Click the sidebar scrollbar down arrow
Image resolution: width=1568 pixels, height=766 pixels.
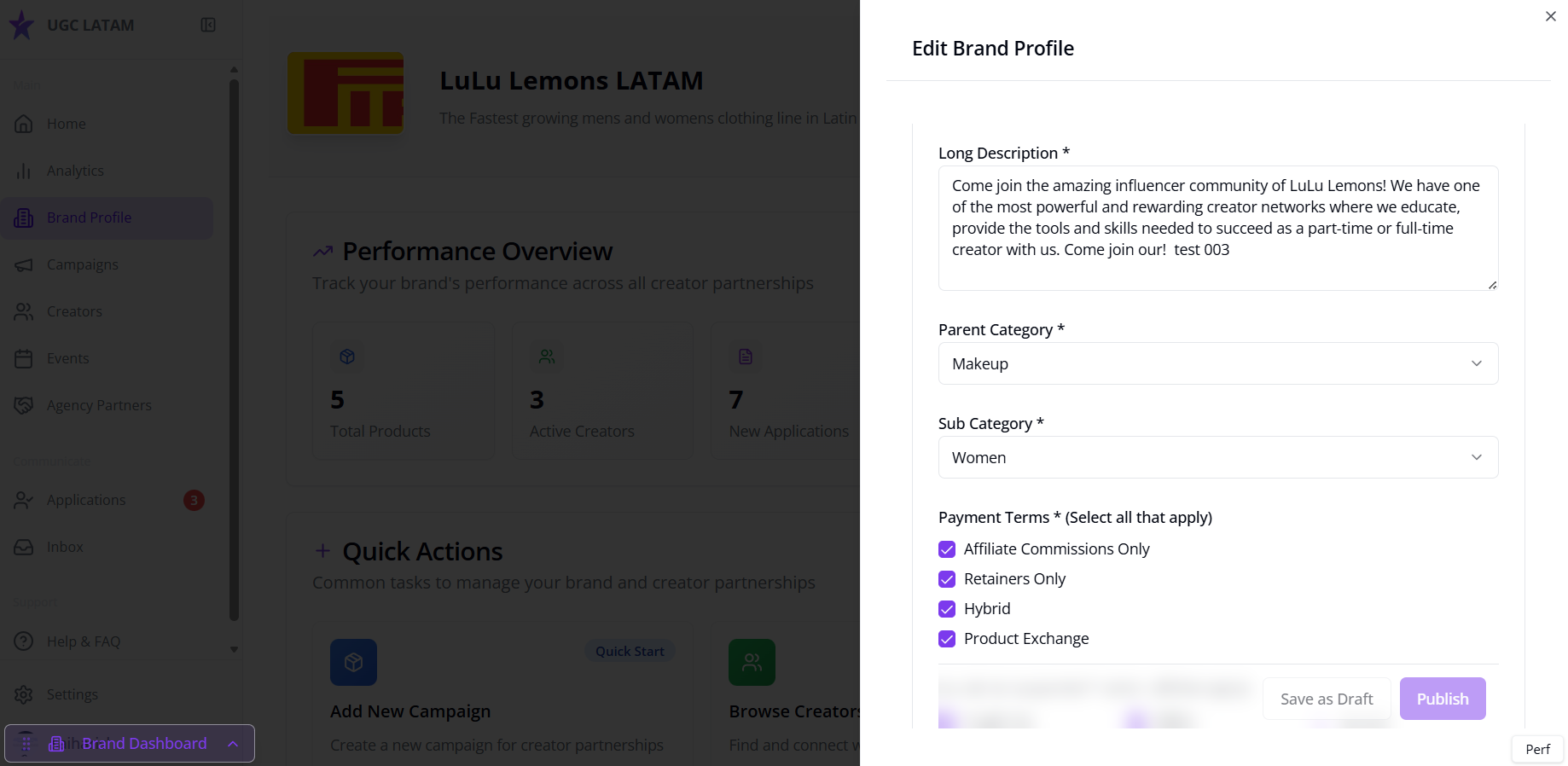(234, 649)
